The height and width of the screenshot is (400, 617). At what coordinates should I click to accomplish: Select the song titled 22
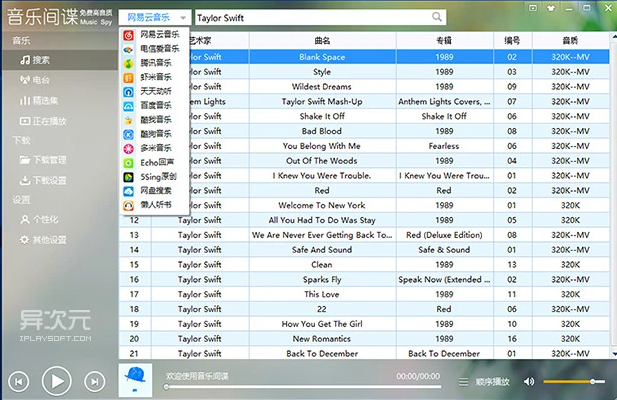coord(322,309)
